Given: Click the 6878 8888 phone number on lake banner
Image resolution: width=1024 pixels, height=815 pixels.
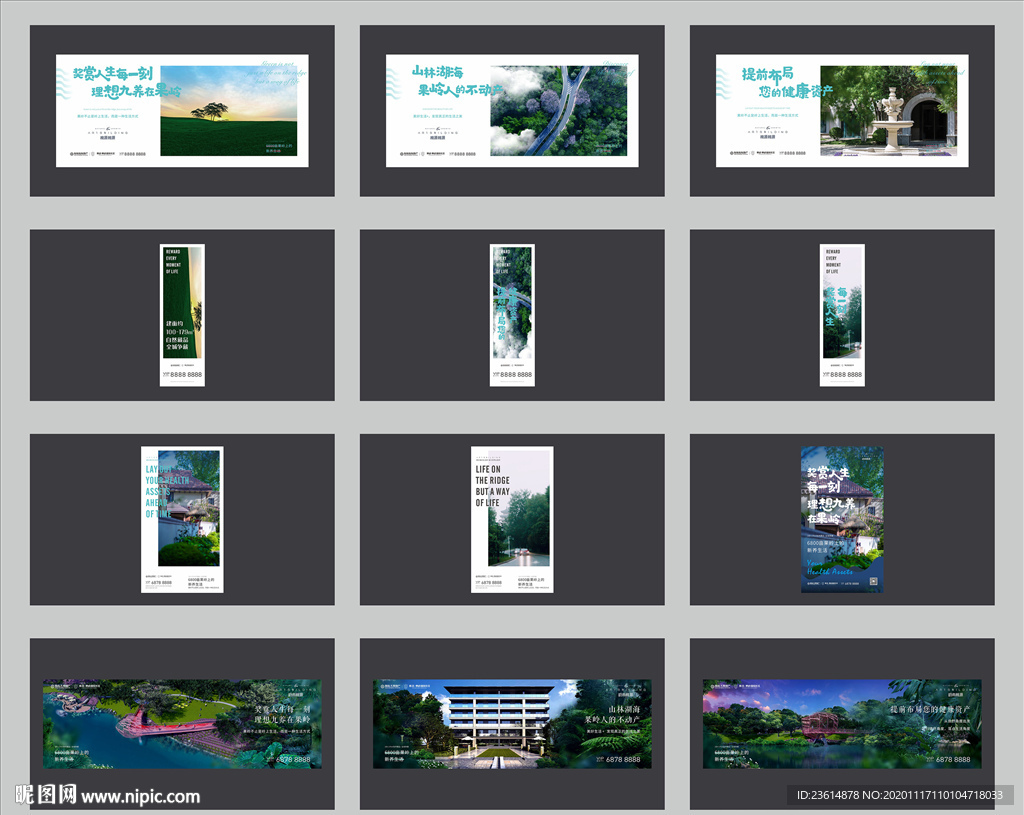Looking at the screenshot, I should [289, 760].
